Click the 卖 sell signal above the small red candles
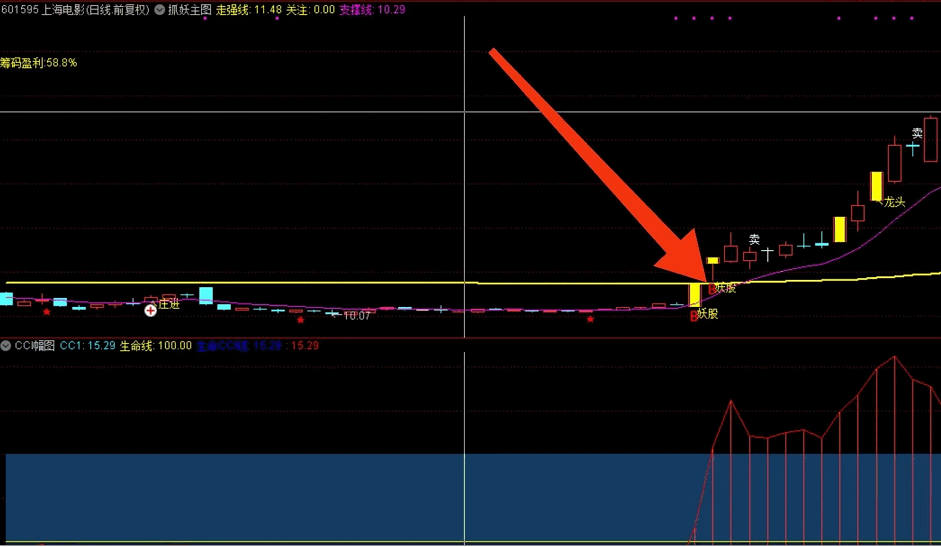Viewport: 941px width, 547px height. [x=754, y=240]
